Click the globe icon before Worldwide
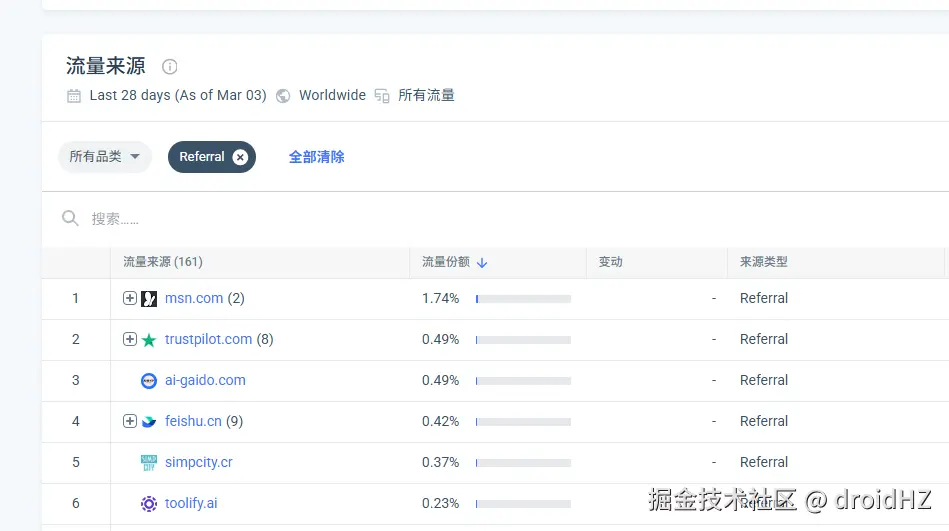 point(283,96)
